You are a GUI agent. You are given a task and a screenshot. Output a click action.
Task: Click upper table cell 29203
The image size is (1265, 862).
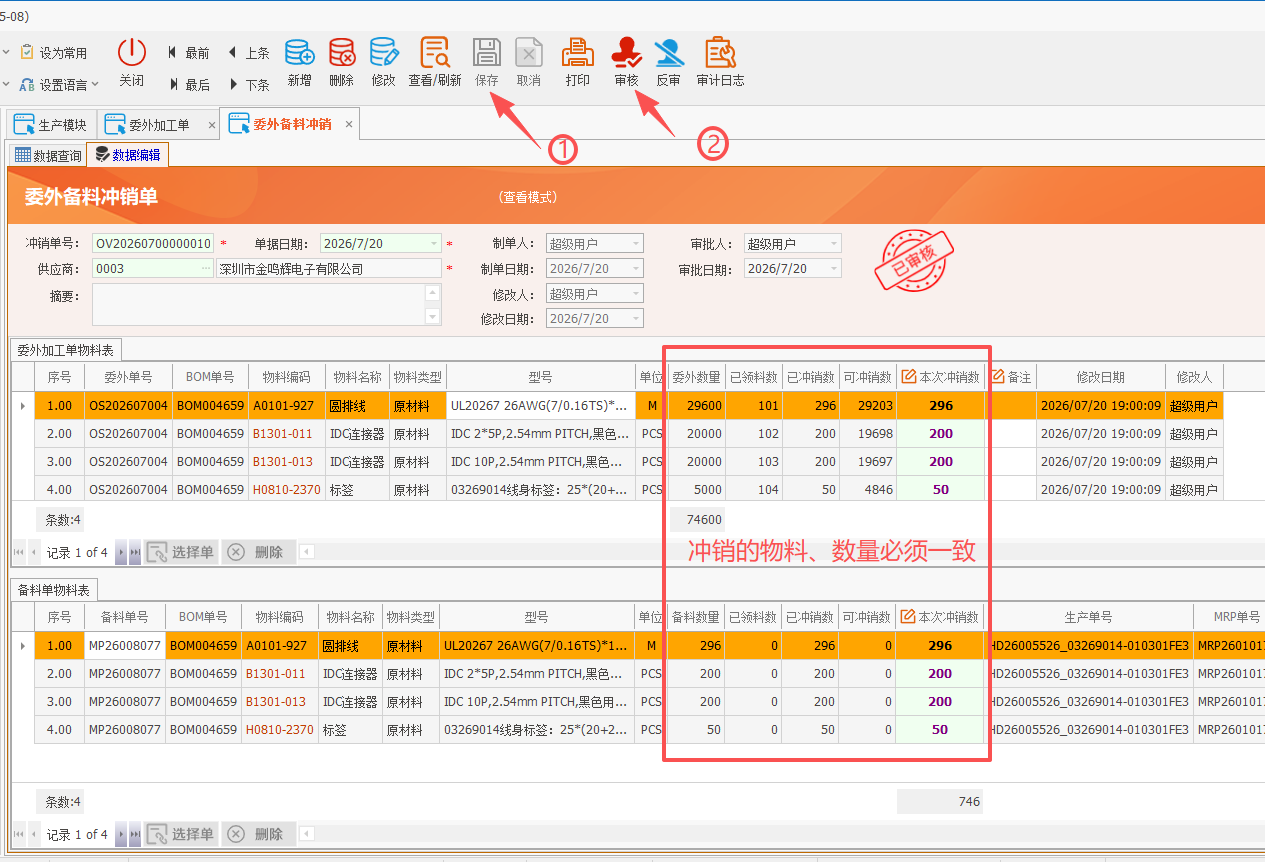(868, 406)
